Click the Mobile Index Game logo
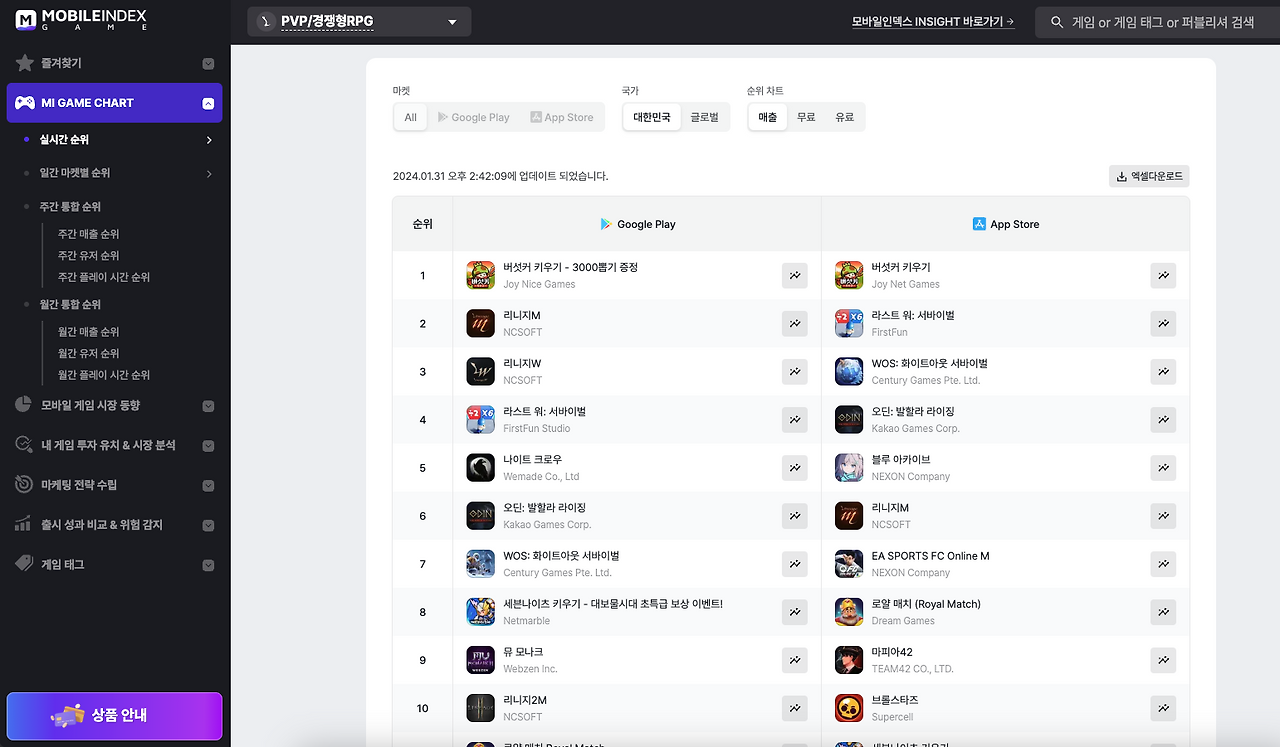The width and height of the screenshot is (1280, 747). 82,21
